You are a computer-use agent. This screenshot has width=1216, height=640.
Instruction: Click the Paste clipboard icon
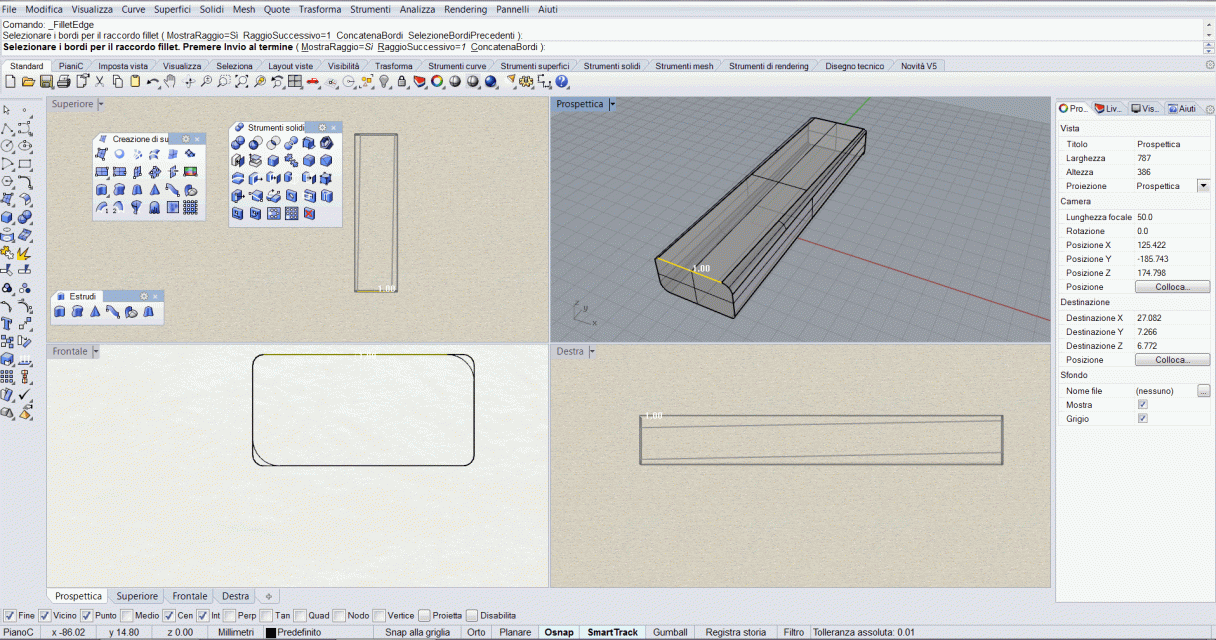tap(135, 82)
